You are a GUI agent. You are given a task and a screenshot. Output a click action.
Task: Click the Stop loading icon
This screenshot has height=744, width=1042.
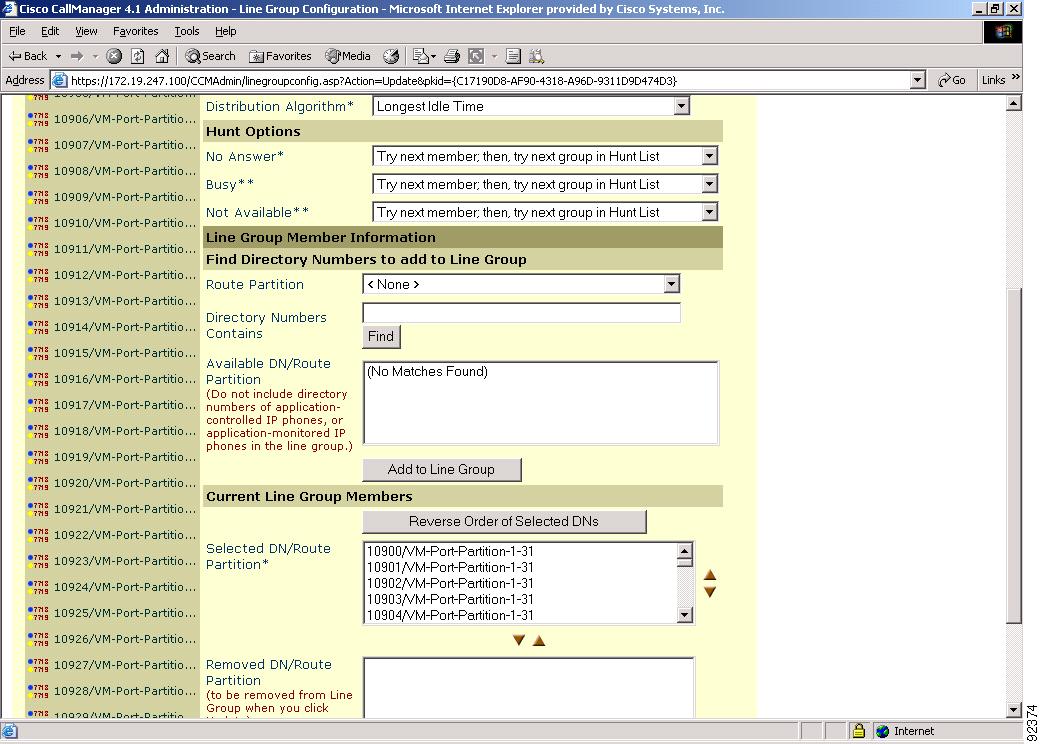(114, 56)
